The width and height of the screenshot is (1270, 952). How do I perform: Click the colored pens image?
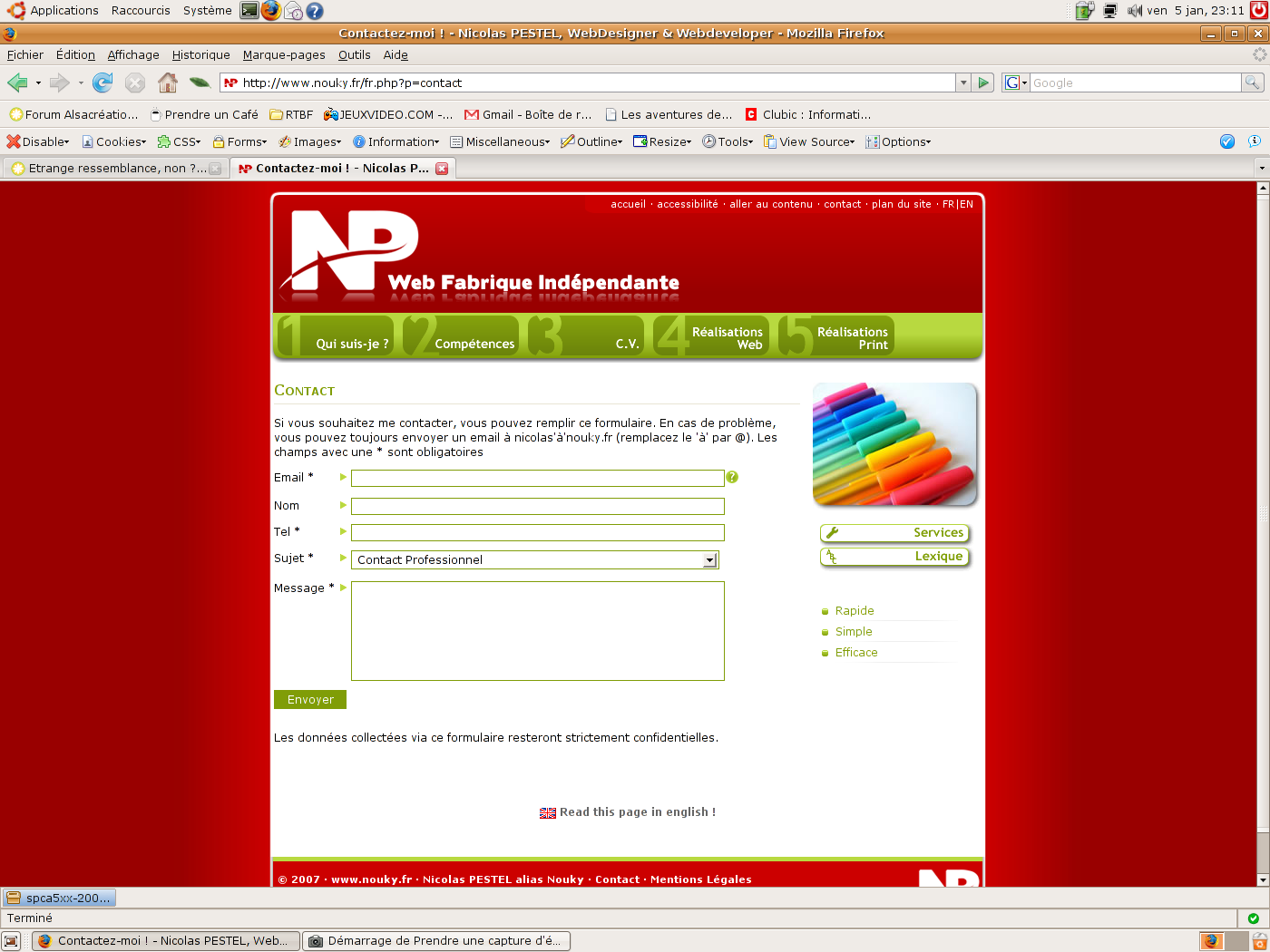[x=894, y=443]
